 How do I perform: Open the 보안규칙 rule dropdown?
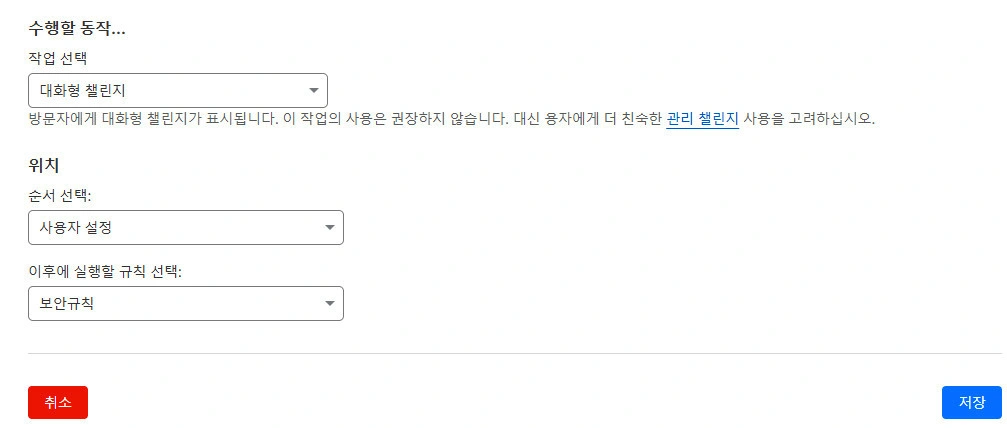(x=186, y=304)
